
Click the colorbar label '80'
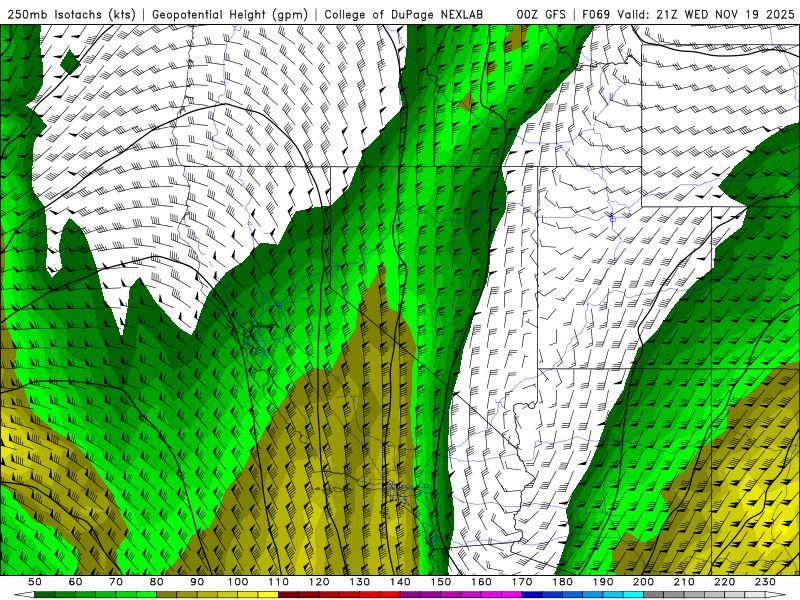[157, 582]
